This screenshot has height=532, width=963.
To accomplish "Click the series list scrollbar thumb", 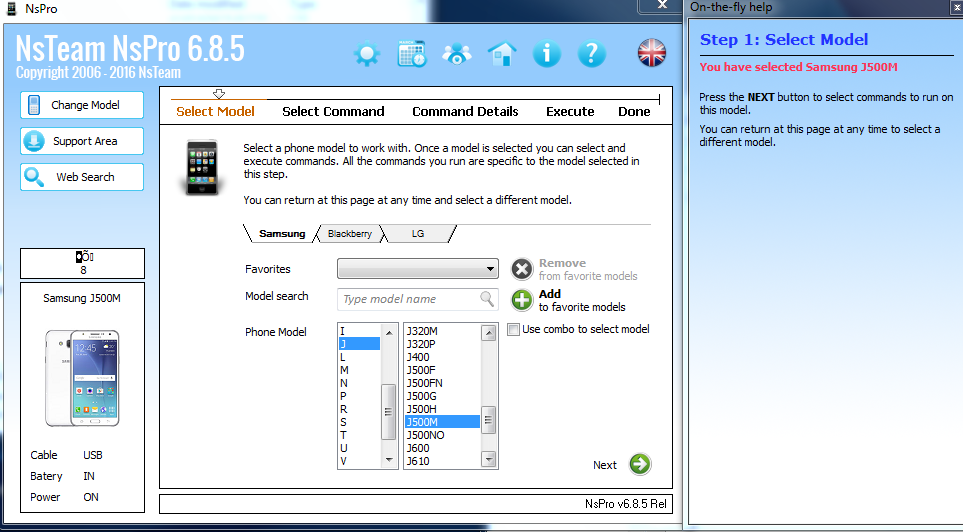I will click(389, 412).
